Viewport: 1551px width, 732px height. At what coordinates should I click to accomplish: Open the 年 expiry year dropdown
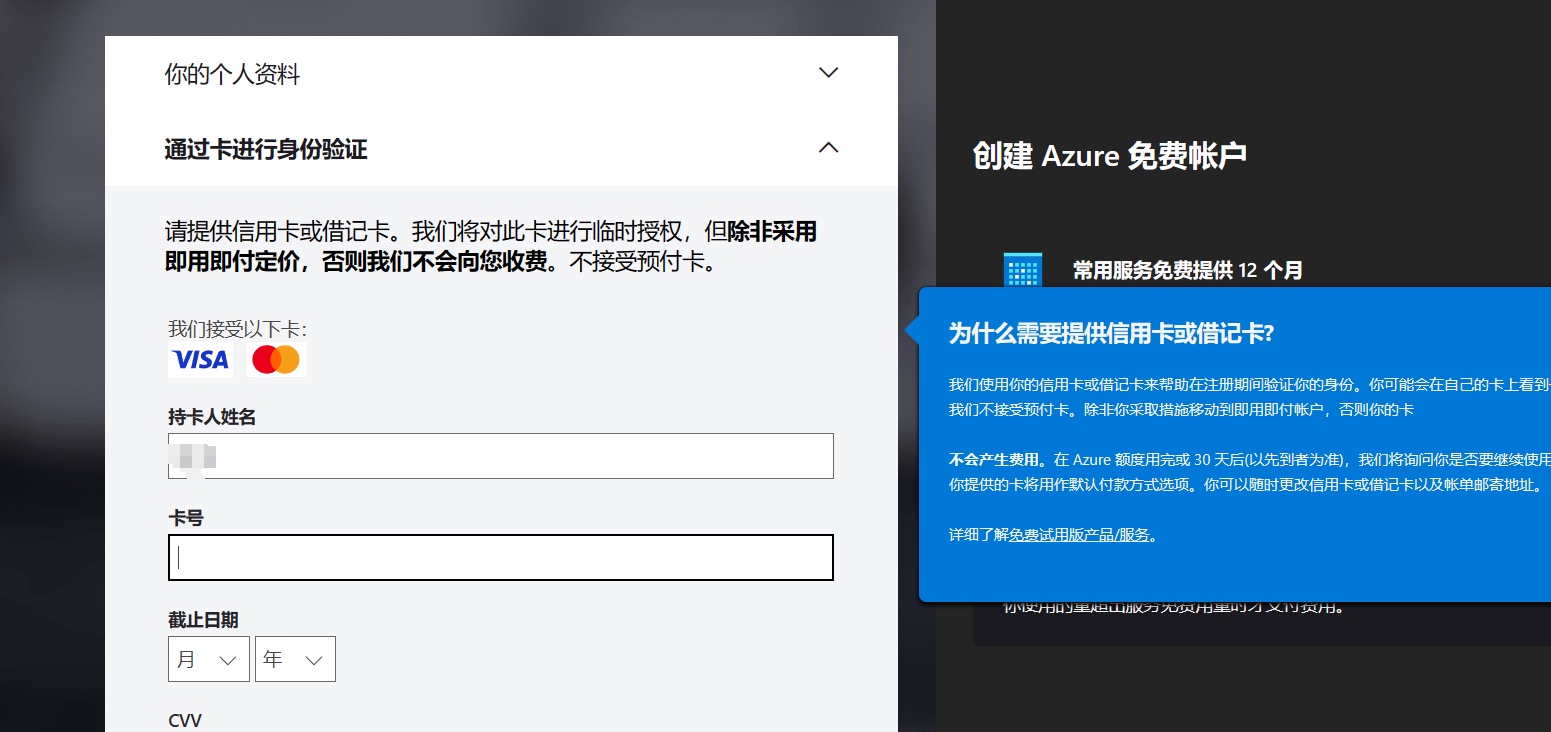tap(295, 659)
